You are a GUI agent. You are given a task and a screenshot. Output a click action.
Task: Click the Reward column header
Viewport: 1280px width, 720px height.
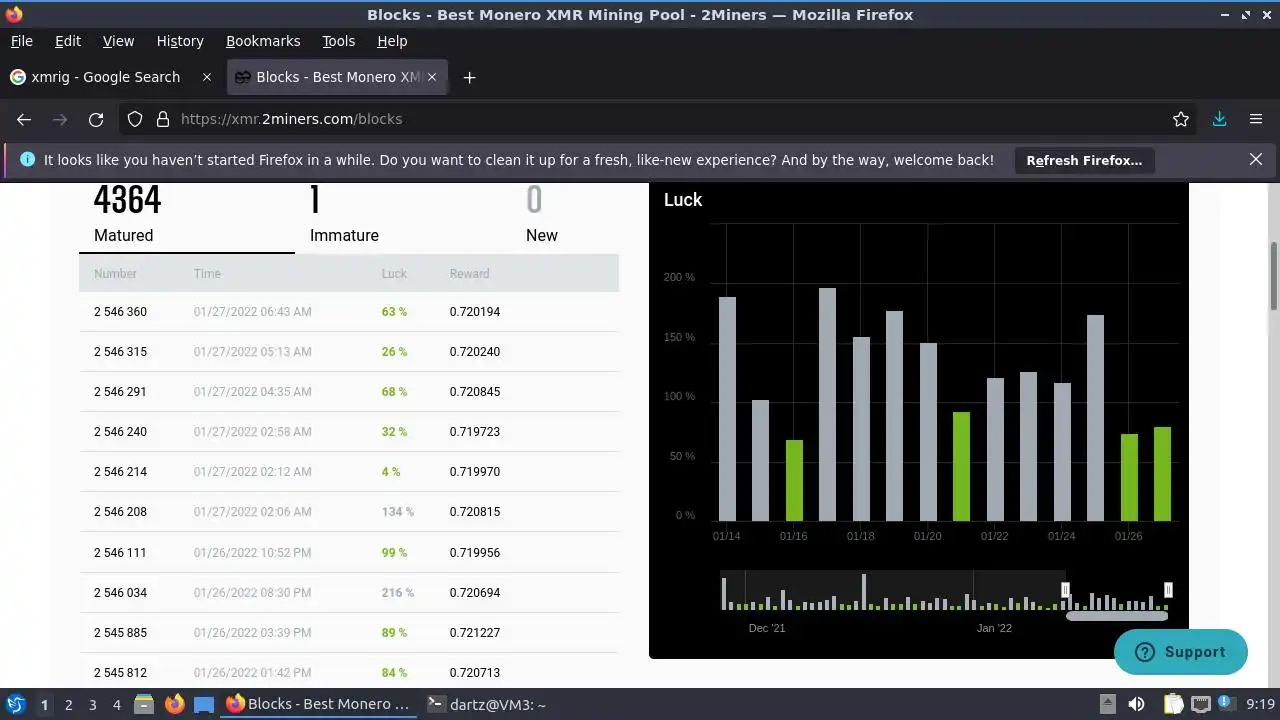click(x=469, y=274)
